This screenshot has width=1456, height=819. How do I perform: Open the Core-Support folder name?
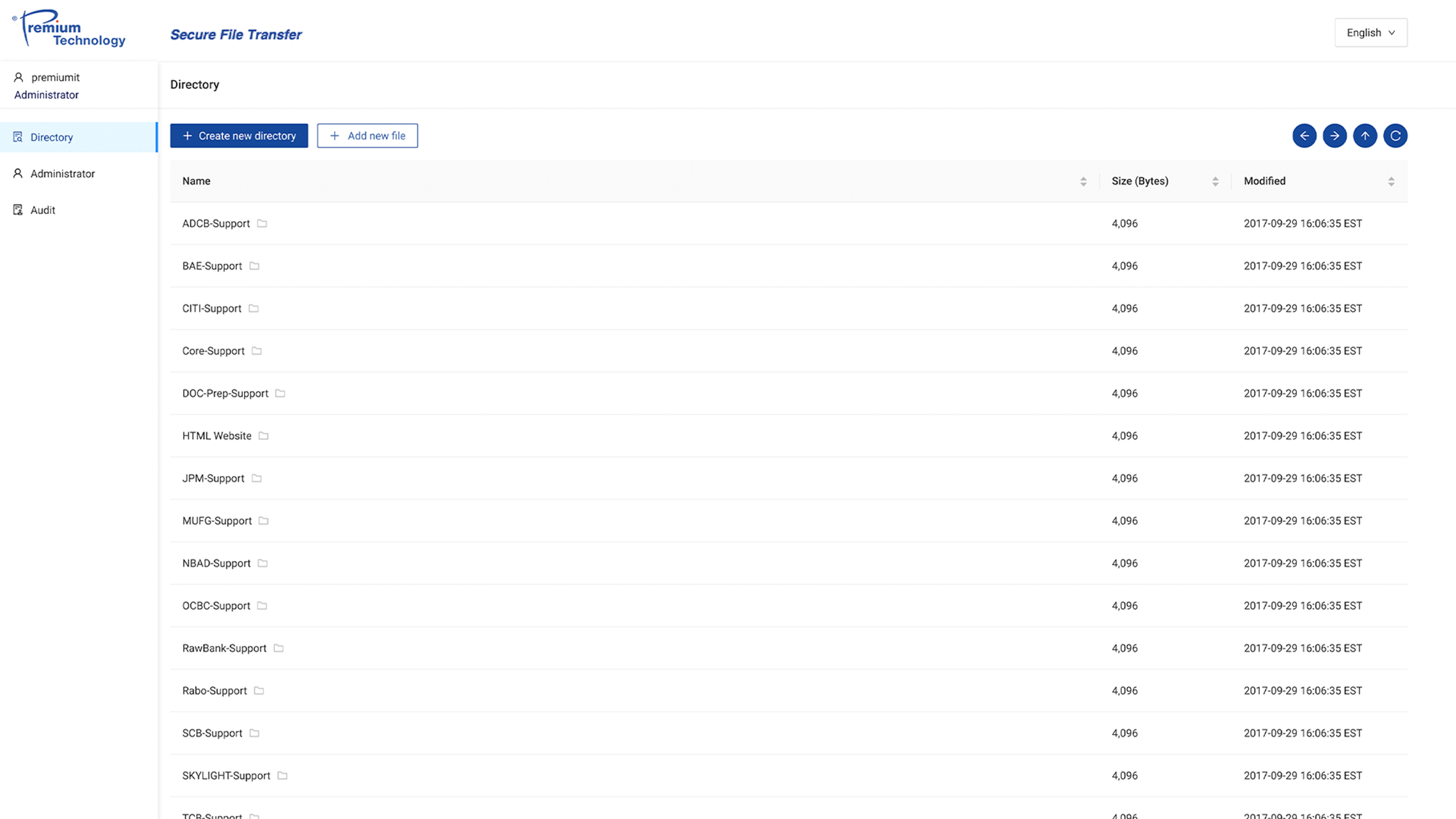pos(213,351)
